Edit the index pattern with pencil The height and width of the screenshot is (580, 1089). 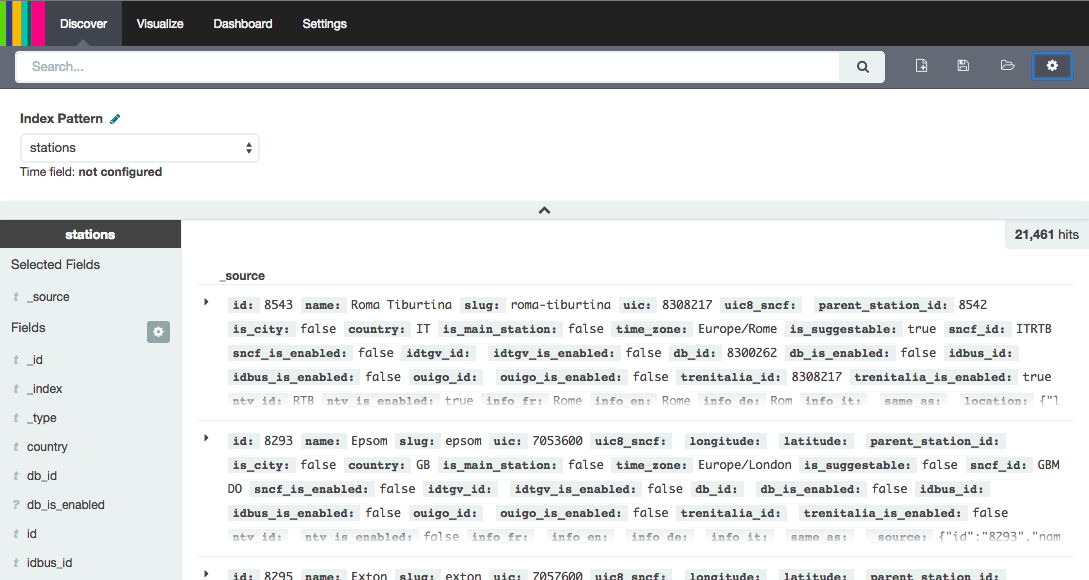point(115,119)
